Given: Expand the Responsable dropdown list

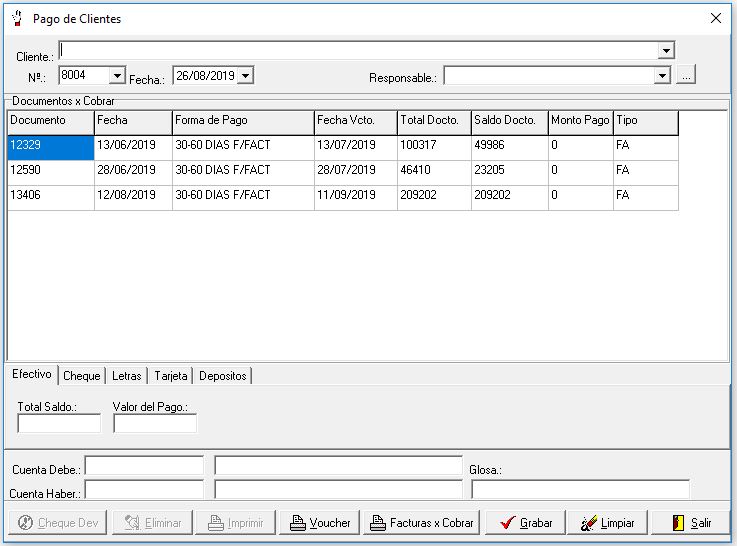Looking at the screenshot, I should [x=661, y=76].
